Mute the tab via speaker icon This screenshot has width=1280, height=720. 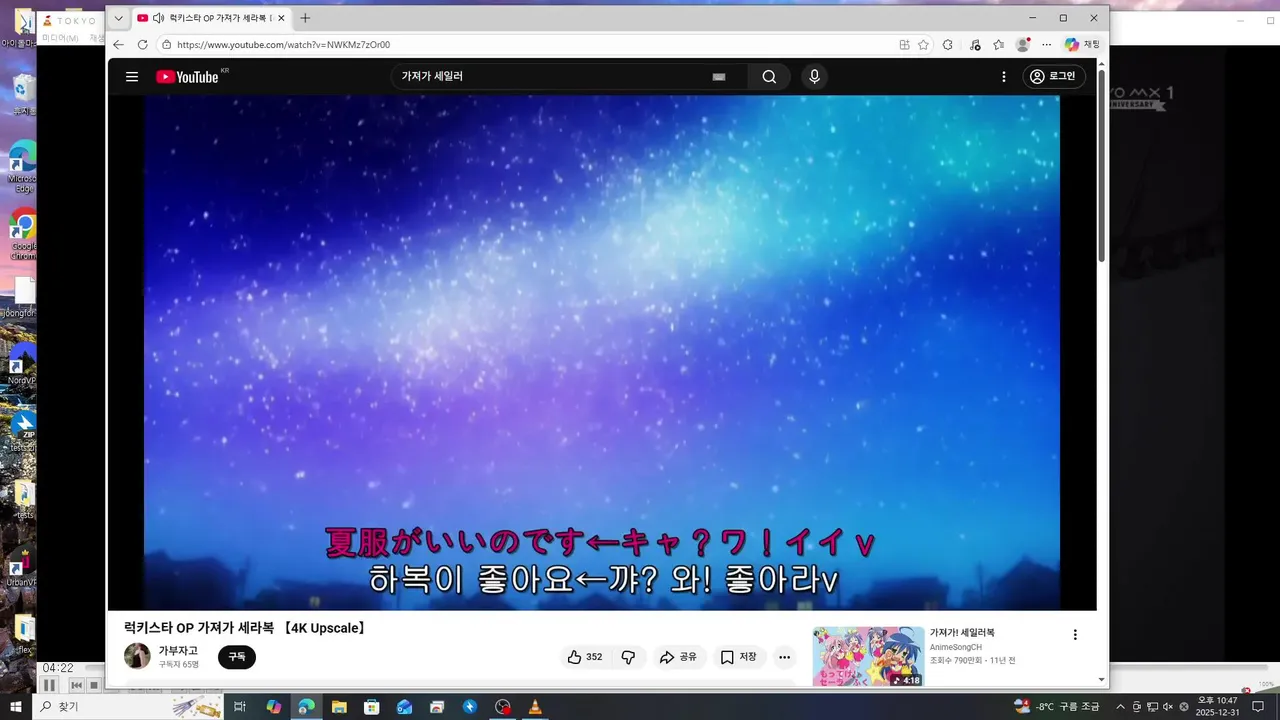click(x=158, y=18)
